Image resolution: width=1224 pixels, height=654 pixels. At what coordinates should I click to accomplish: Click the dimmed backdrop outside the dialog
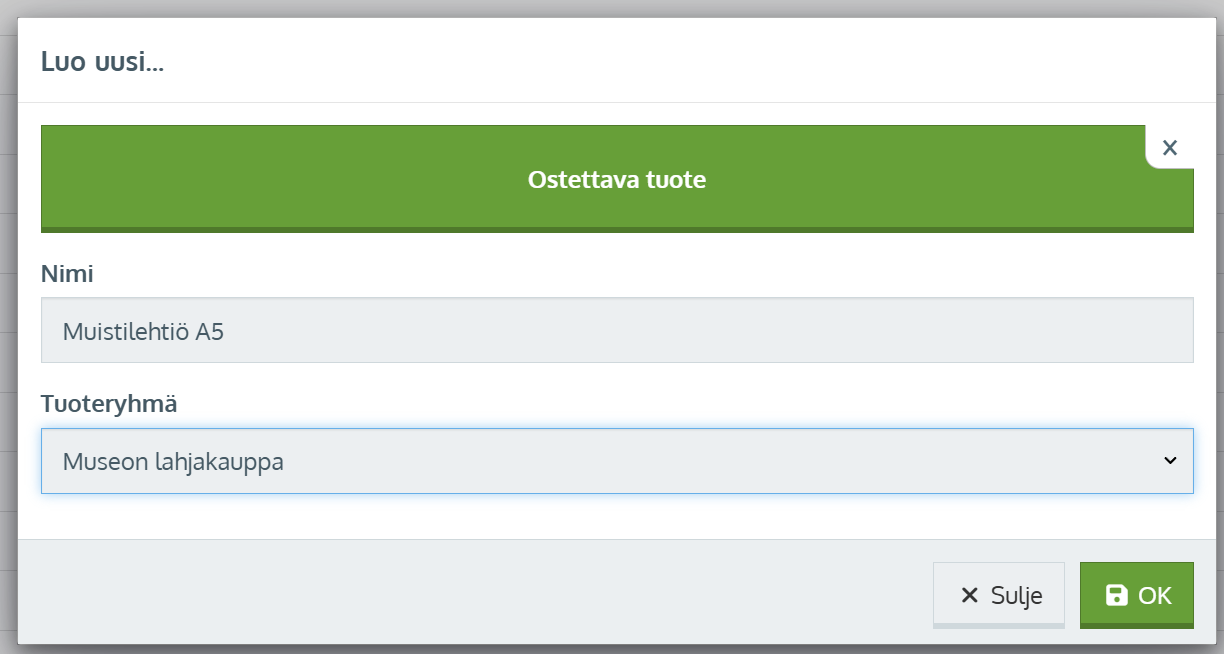click(x=8, y=300)
